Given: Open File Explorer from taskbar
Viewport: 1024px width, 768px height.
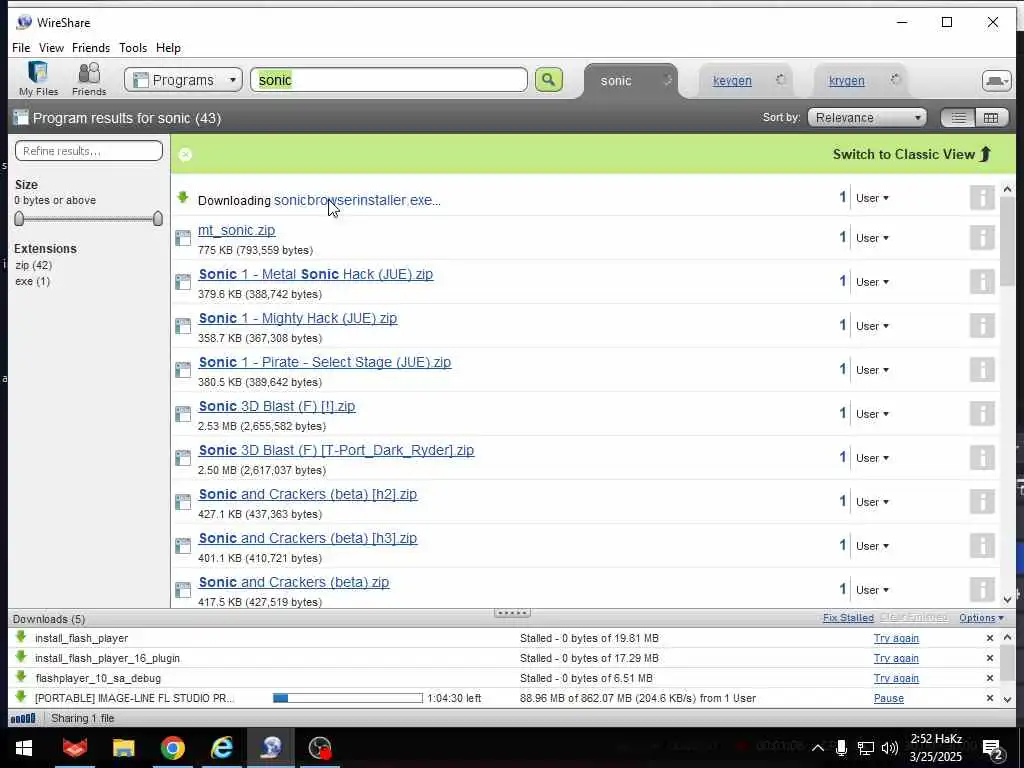Looking at the screenshot, I should [x=123, y=748].
